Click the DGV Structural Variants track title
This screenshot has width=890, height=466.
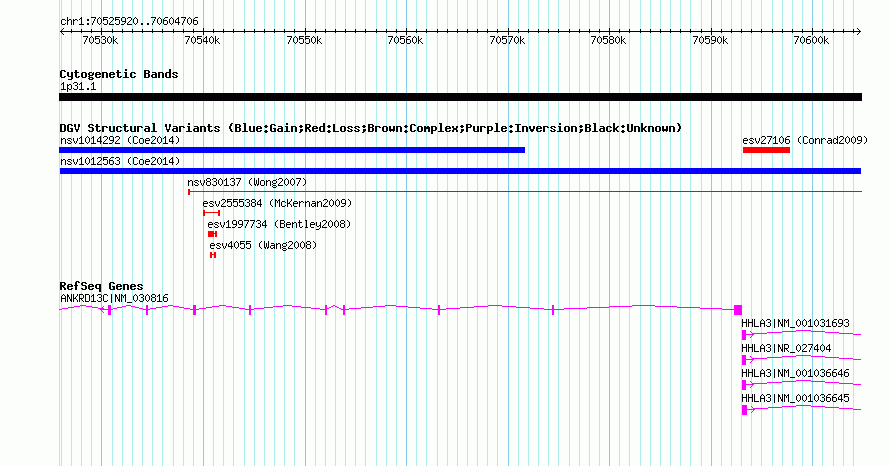click(371, 128)
